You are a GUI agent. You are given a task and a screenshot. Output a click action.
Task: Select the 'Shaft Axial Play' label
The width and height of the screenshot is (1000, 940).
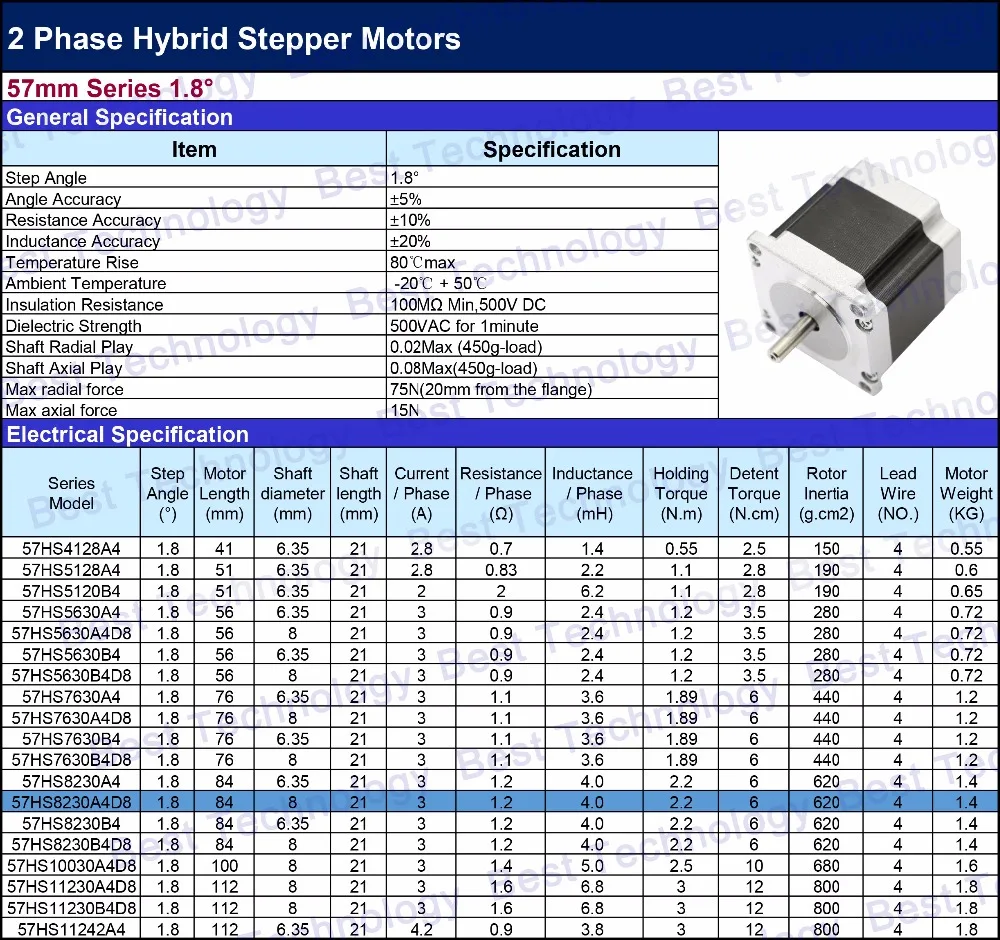tap(64, 368)
